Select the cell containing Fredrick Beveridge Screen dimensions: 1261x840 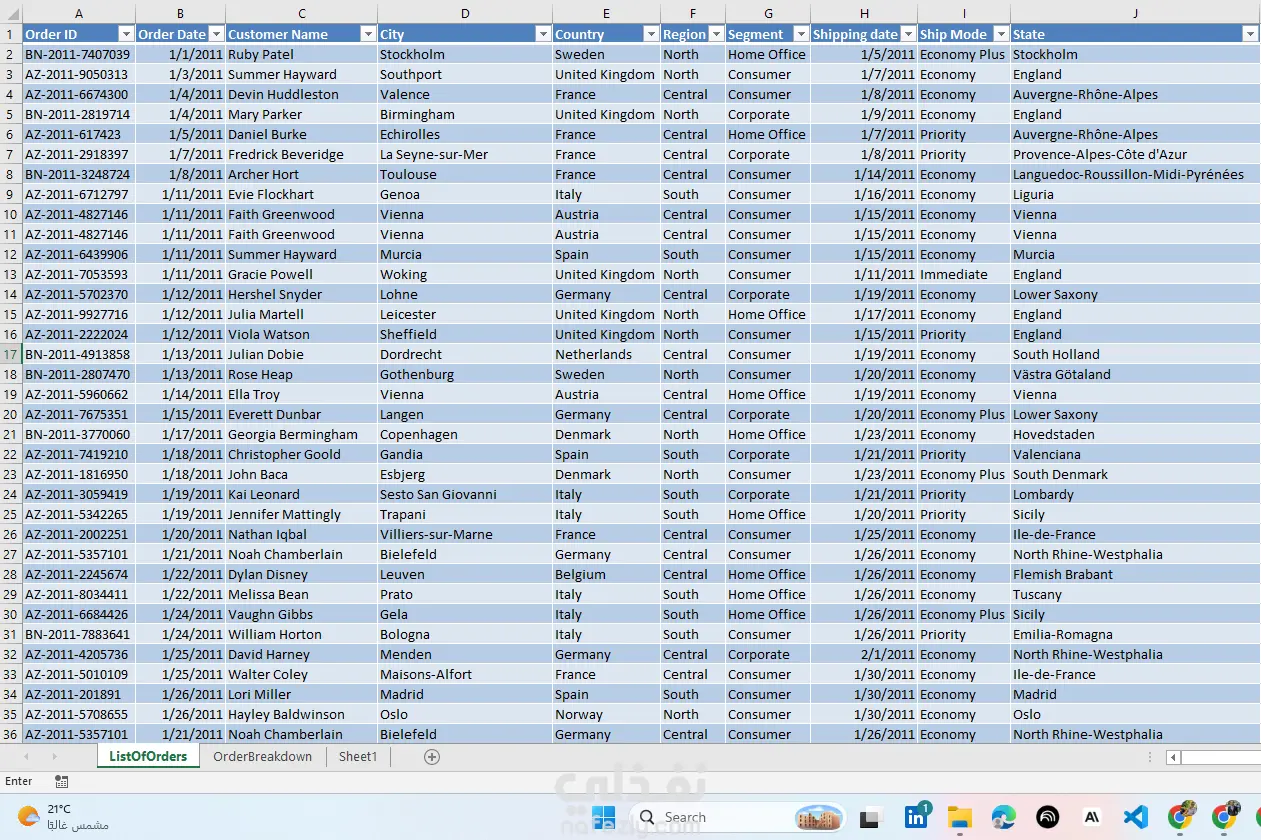(301, 154)
